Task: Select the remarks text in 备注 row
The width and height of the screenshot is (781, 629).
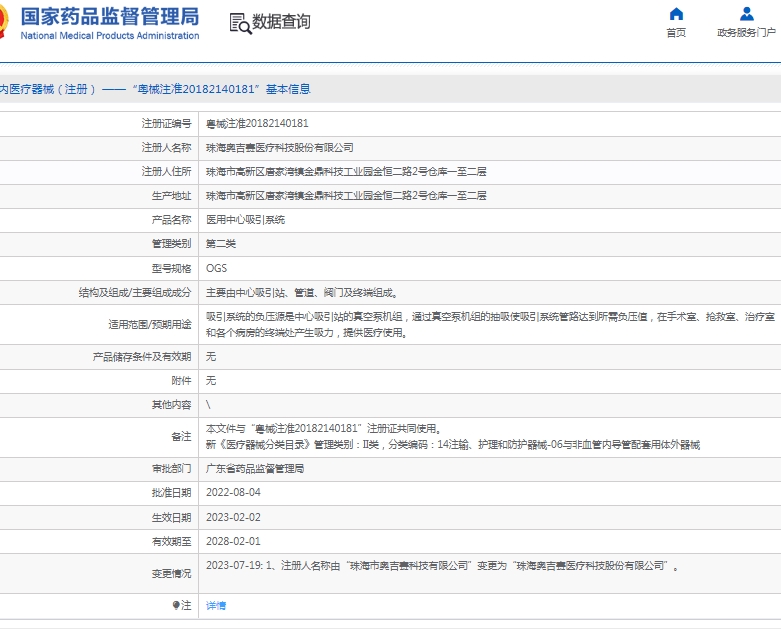Action: [x=453, y=436]
